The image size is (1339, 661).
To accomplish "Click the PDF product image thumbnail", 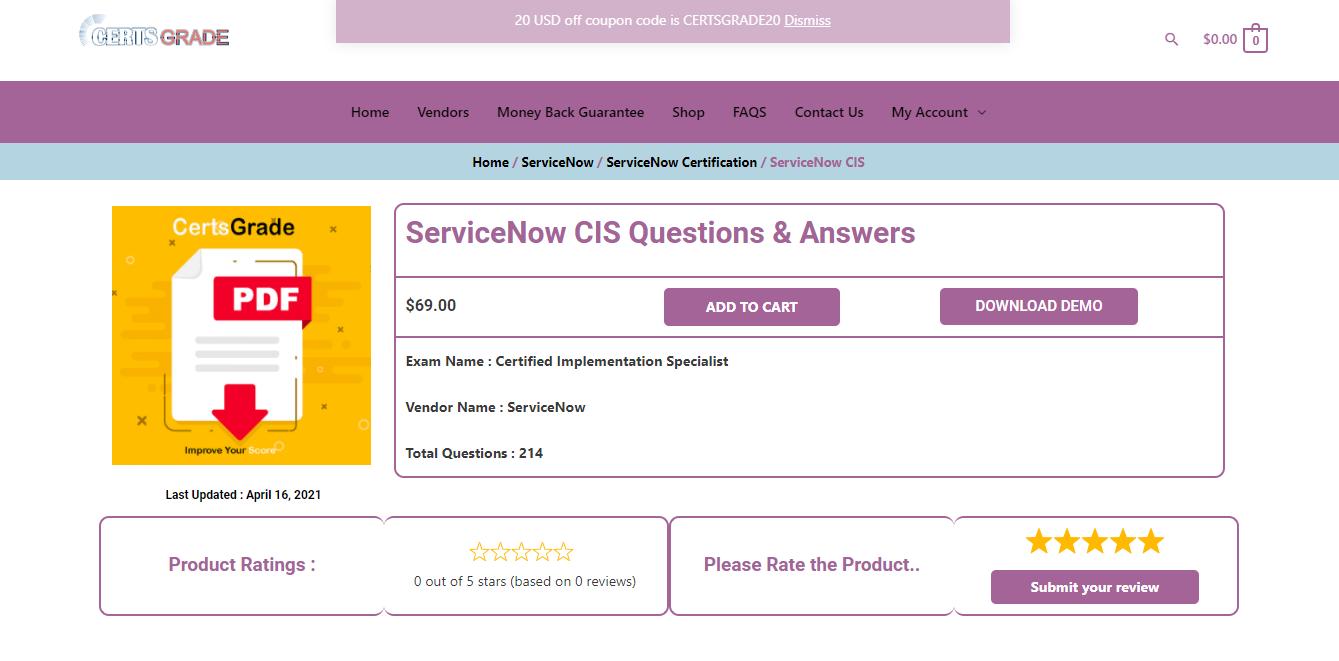I will 241,335.
